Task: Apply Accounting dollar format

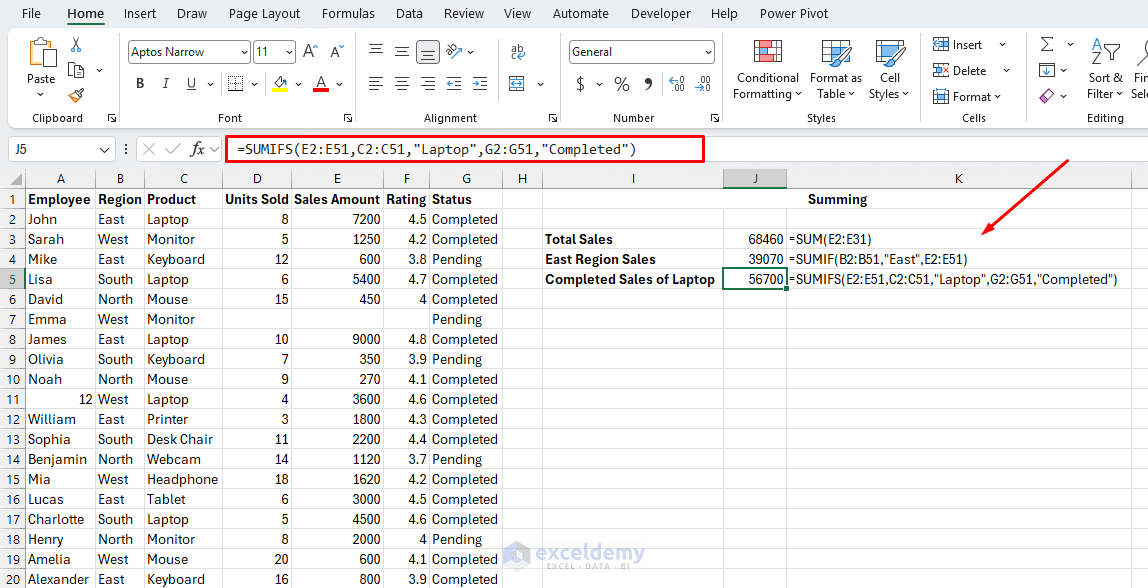Action: [581, 84]
